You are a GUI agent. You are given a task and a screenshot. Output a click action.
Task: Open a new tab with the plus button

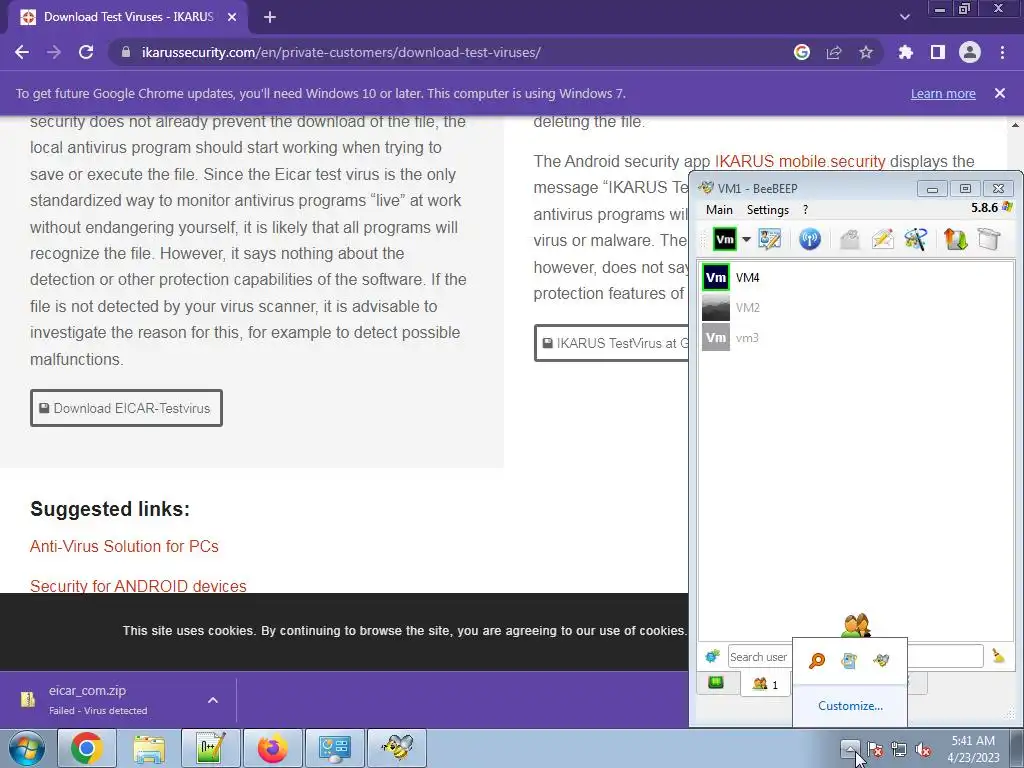point(270,18)
